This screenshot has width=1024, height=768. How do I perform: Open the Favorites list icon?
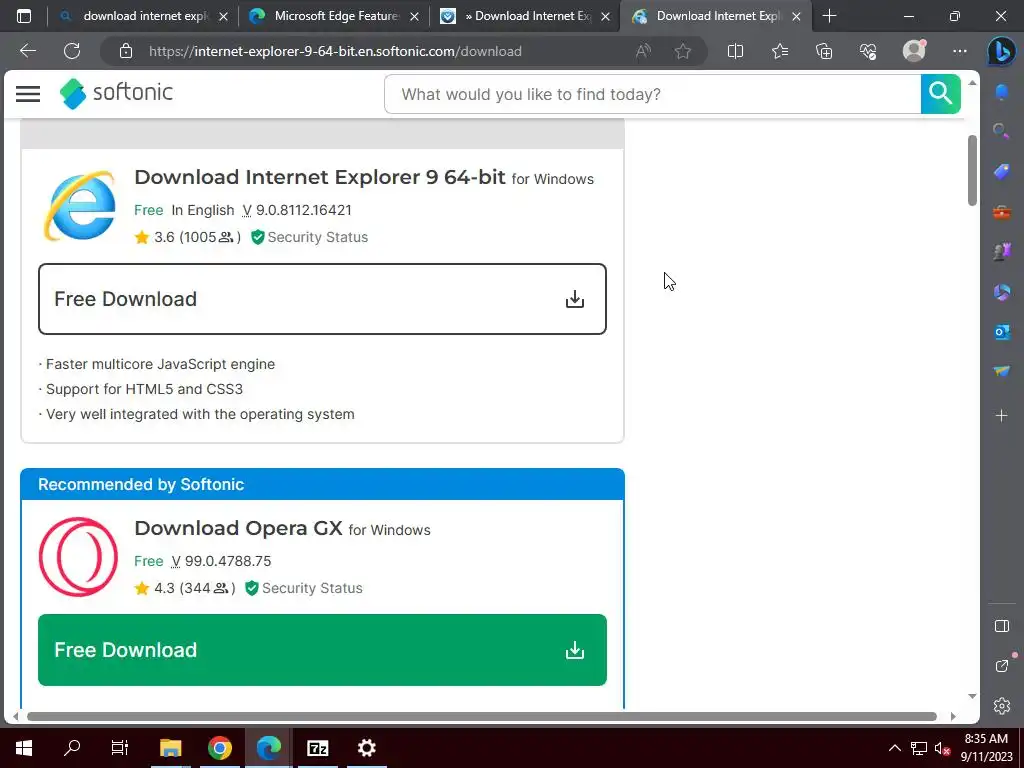pos(780,51)
